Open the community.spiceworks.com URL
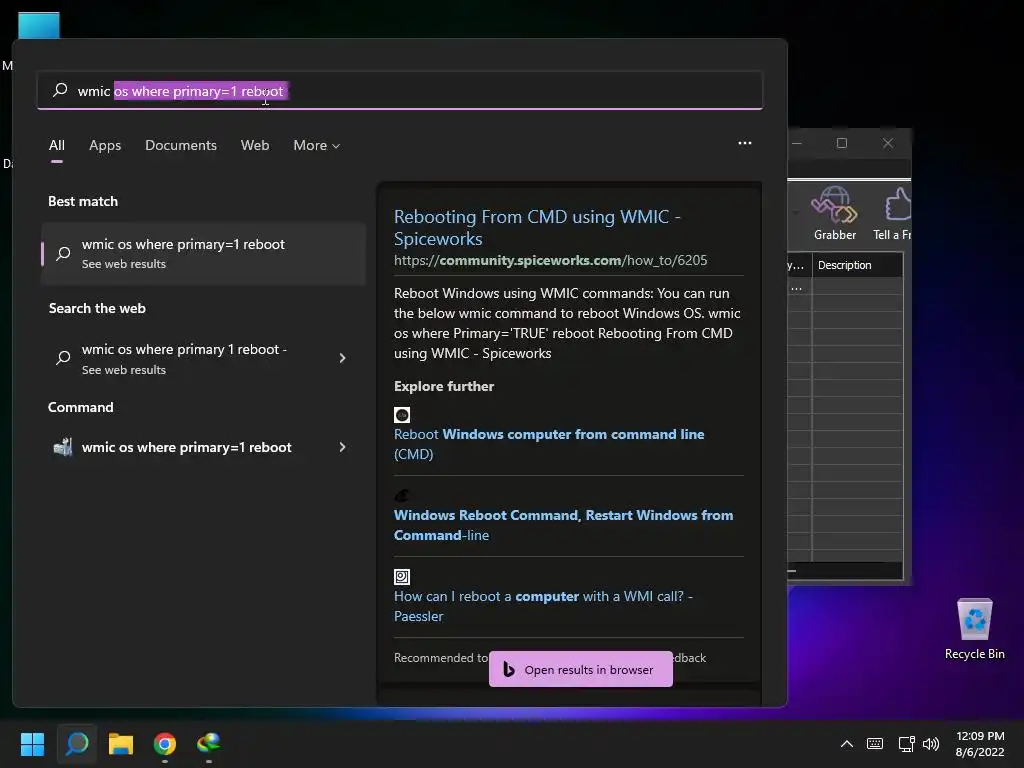 [x=550, y=260]
